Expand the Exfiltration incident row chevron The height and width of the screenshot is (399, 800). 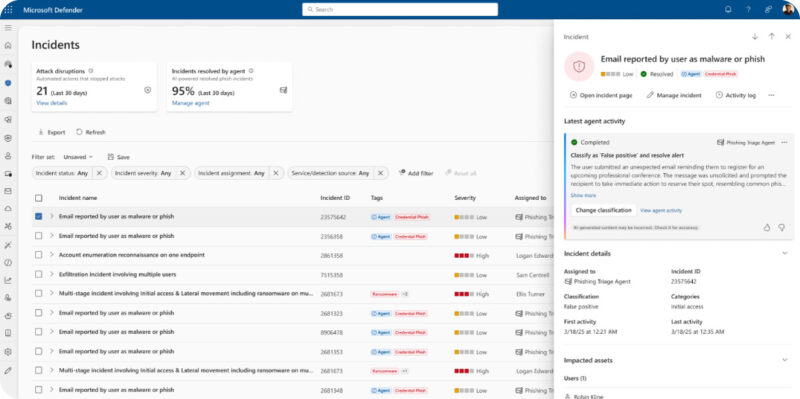(x=52, y=274)
